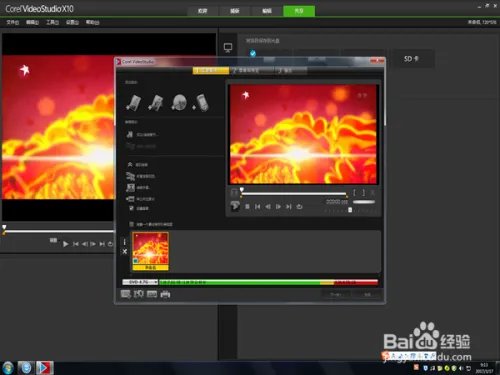Click the import from mobile device icon

[201, 103]
